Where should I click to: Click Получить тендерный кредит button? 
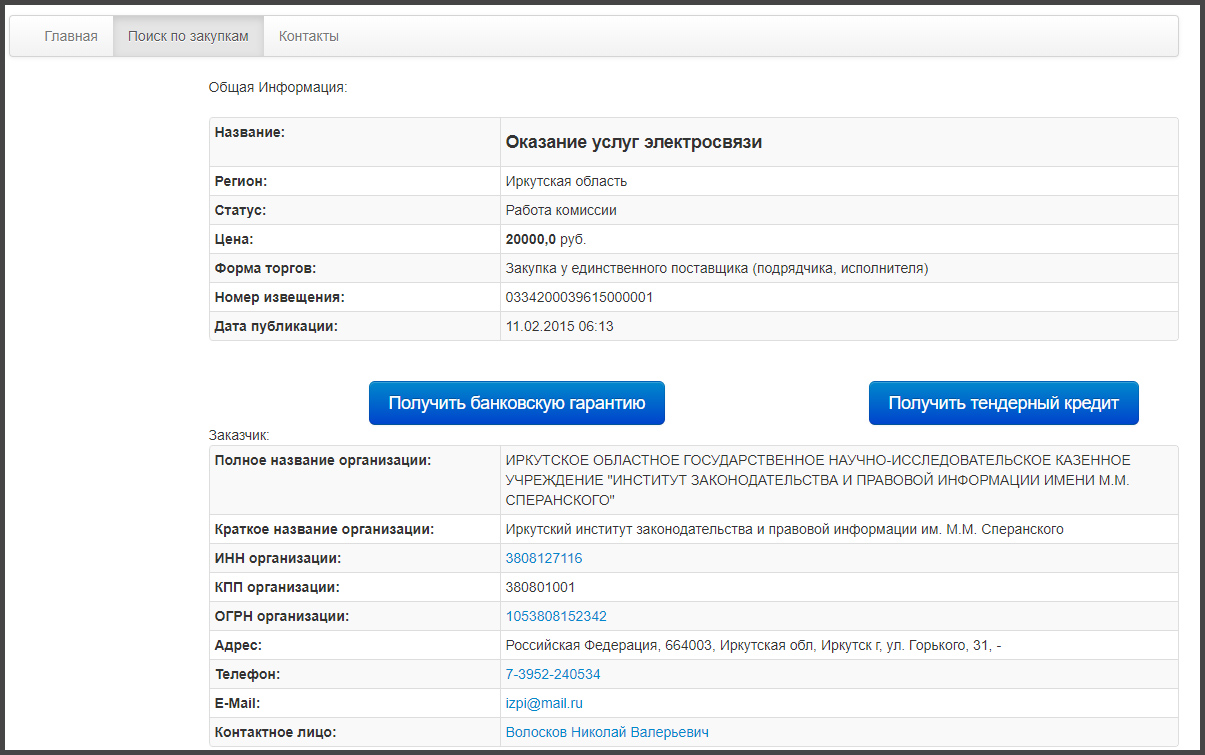[1004, 403]
